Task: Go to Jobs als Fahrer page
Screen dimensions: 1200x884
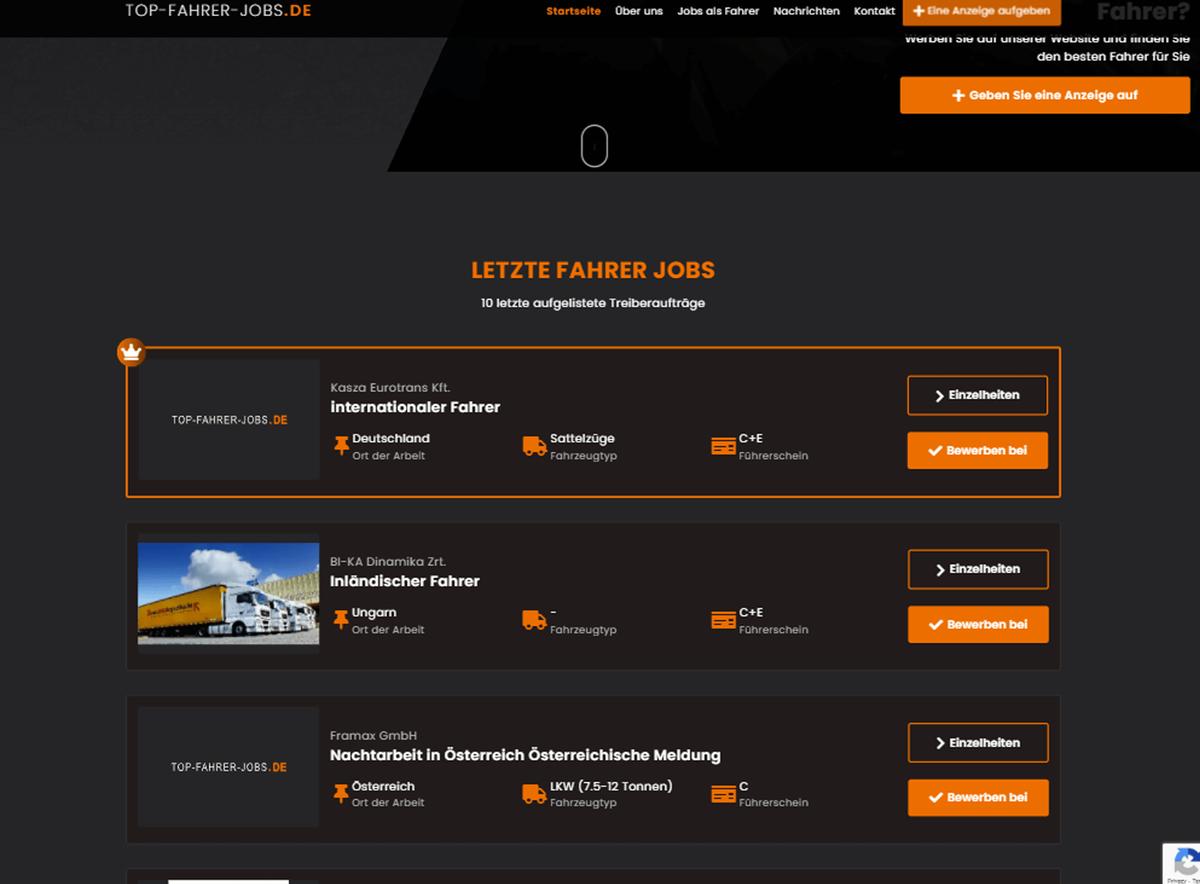Action: point(718,11)
